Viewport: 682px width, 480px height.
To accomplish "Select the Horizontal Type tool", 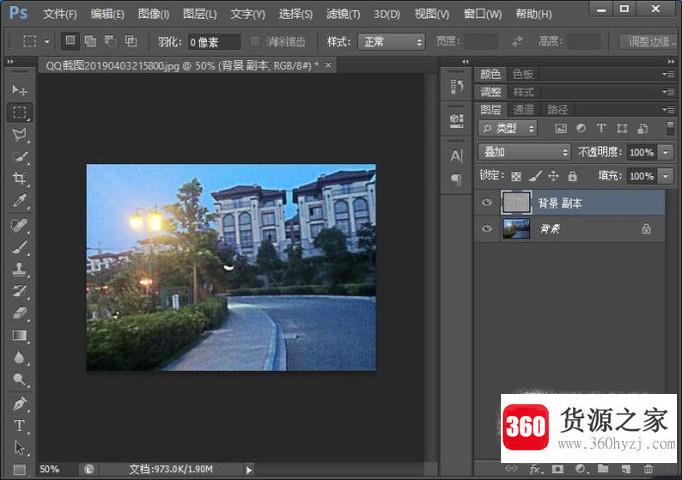I will (19, 426).
